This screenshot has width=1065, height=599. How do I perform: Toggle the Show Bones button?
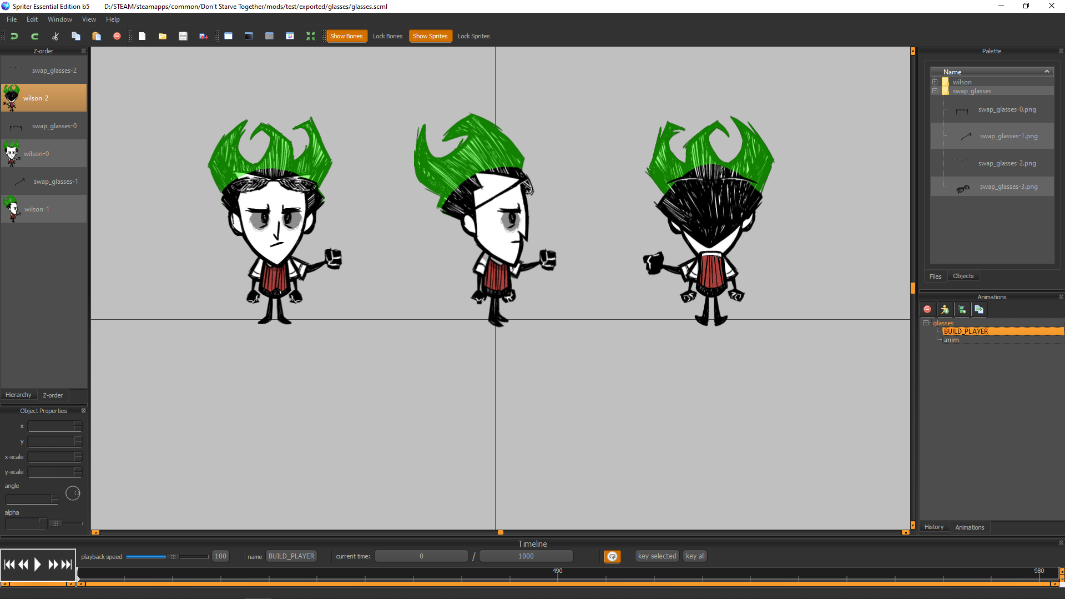[346, 36]
